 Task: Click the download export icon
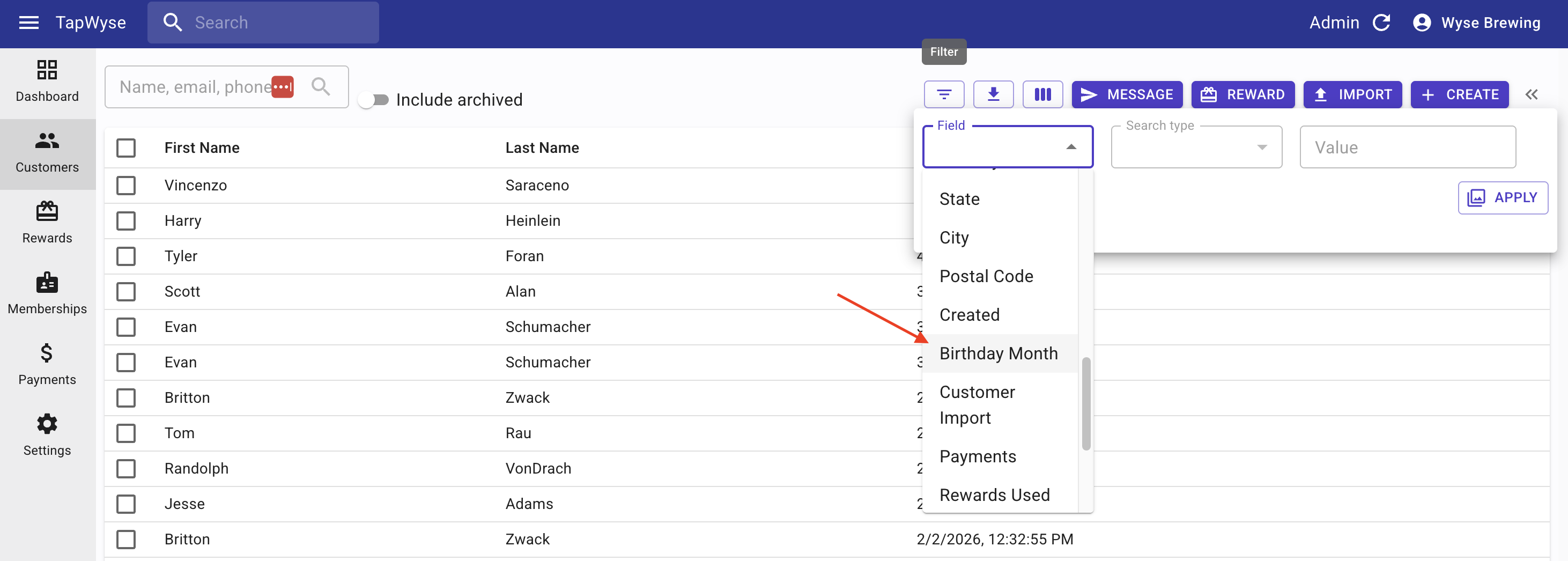click(993, 94)
